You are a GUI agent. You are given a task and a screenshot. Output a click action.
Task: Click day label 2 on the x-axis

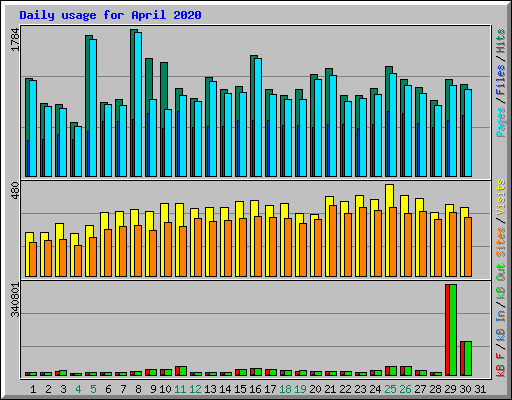[48, 389]
